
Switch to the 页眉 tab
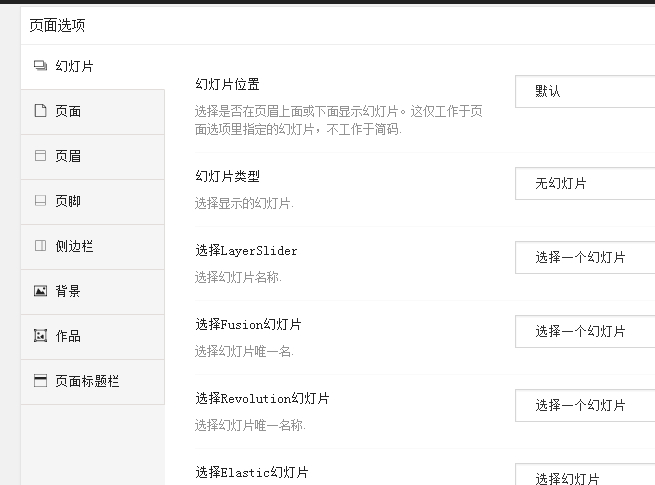[93, 157]
